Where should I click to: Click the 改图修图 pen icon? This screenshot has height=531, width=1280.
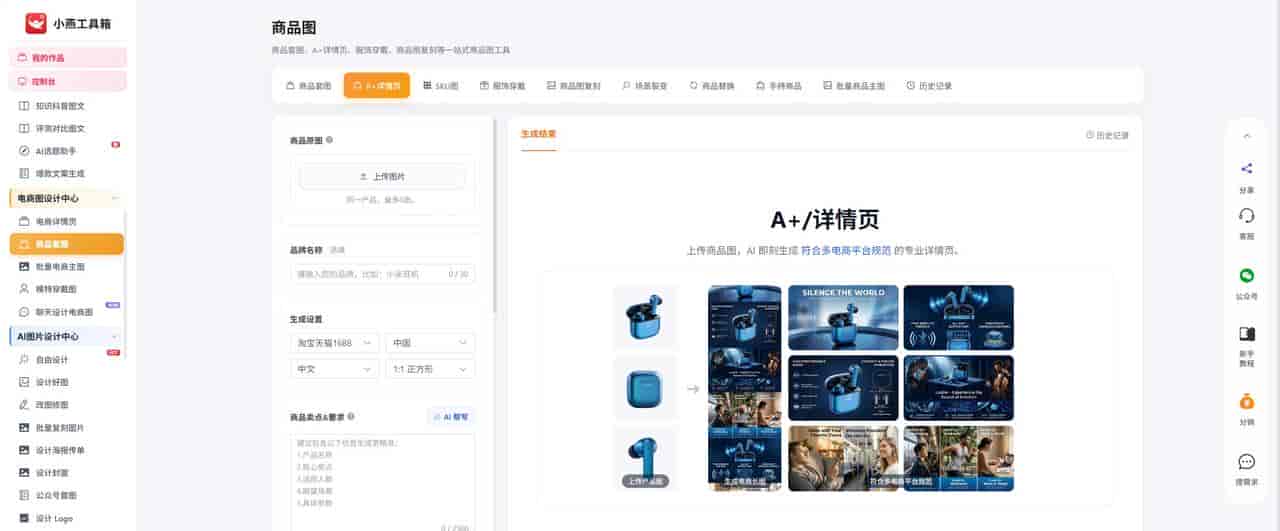tap(25, 405)
